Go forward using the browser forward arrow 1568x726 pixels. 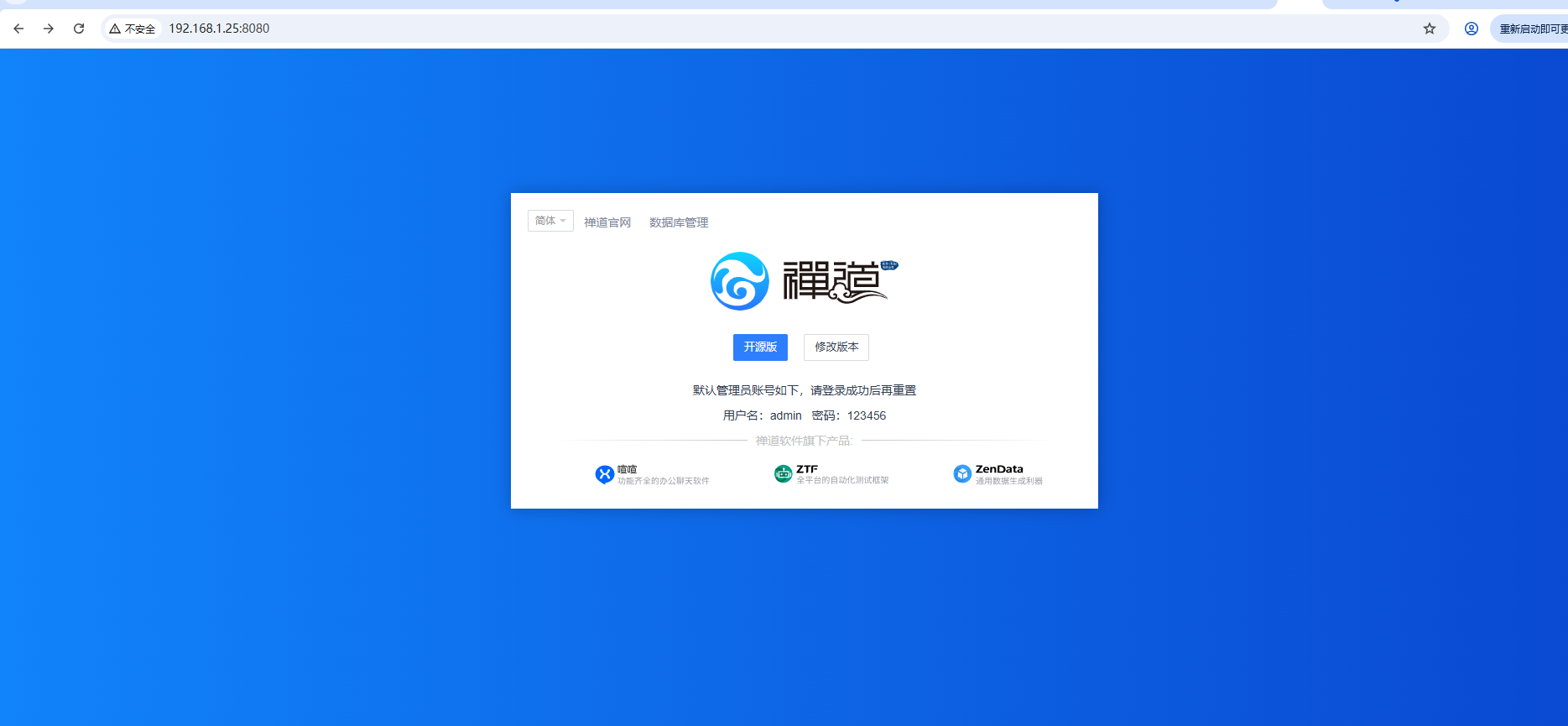tap(49, 29)
